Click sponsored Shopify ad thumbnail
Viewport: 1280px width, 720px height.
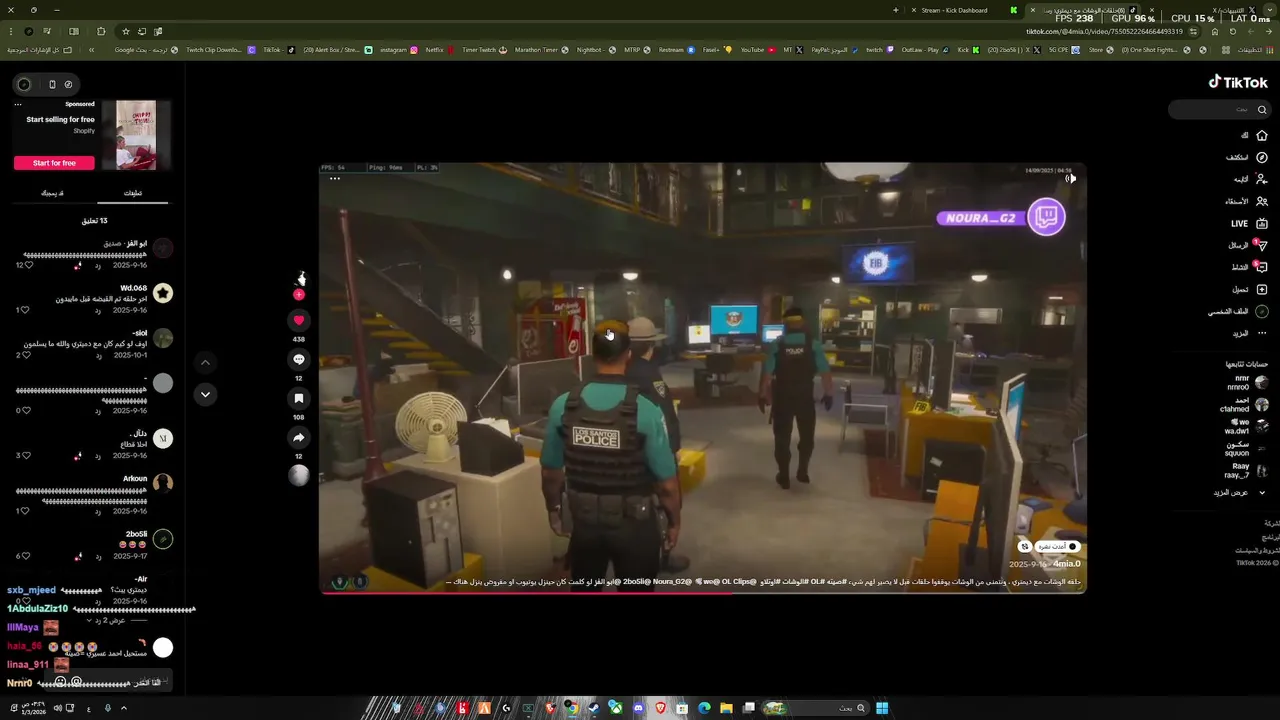(x=136, y=135)
